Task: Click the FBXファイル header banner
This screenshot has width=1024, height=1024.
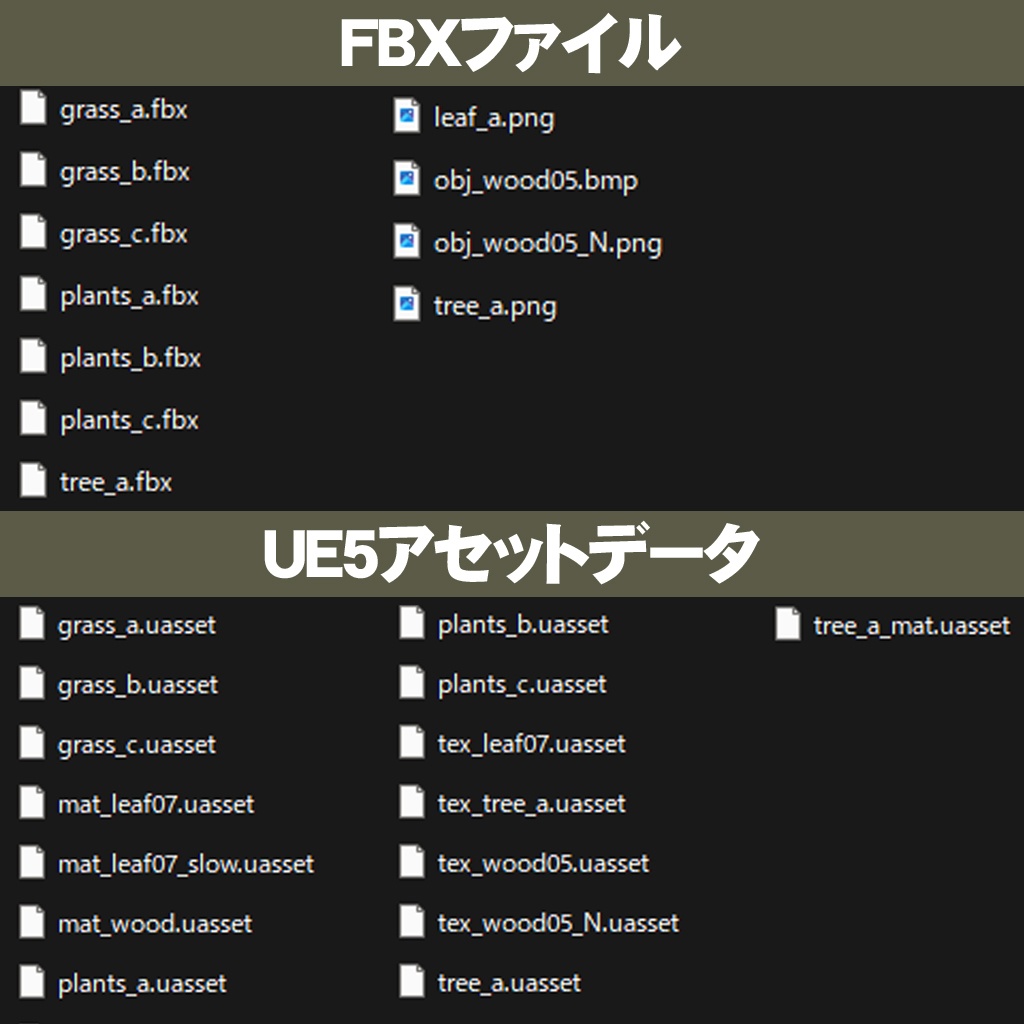Action: coord(512,40)
